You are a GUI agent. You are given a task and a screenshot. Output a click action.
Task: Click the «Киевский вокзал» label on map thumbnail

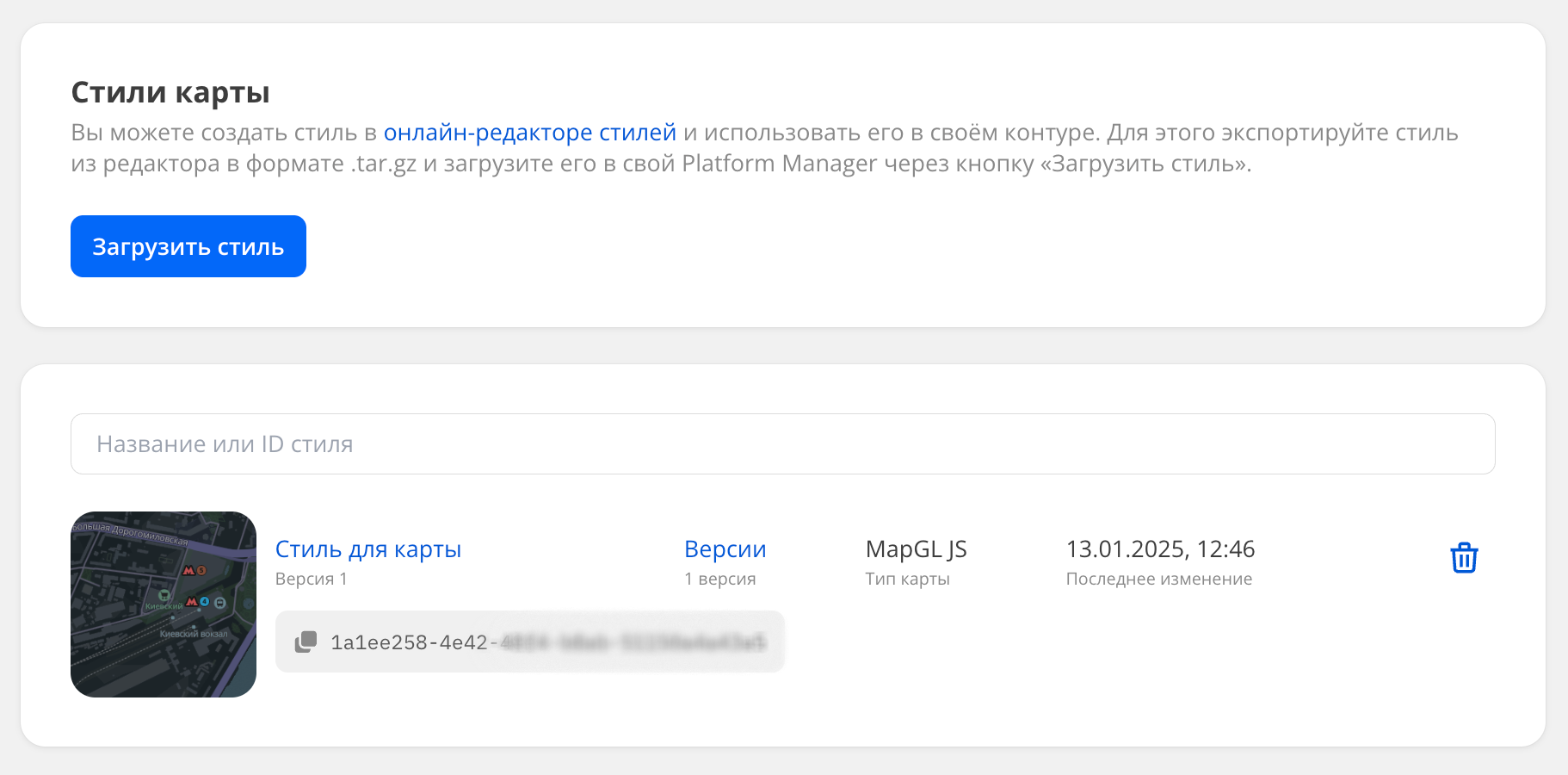coord(194,634)
